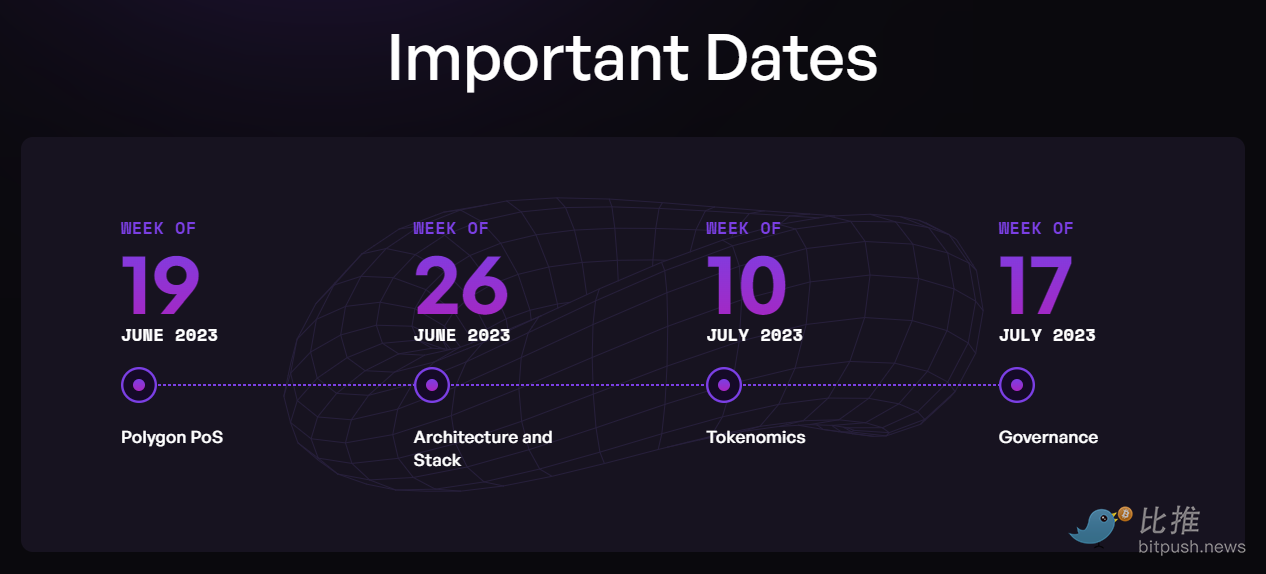Select the large number 17 date
This screenshot has width=1266, height=574.
pos(1036,285)
